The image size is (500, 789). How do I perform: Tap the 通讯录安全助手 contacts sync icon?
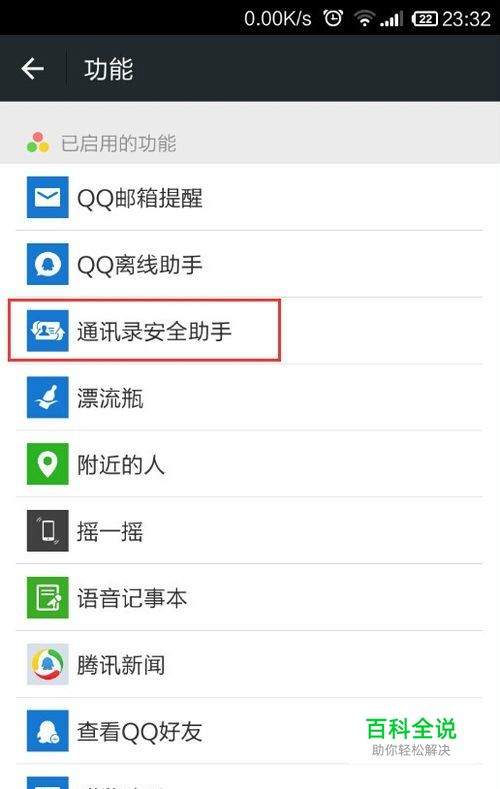47,331
